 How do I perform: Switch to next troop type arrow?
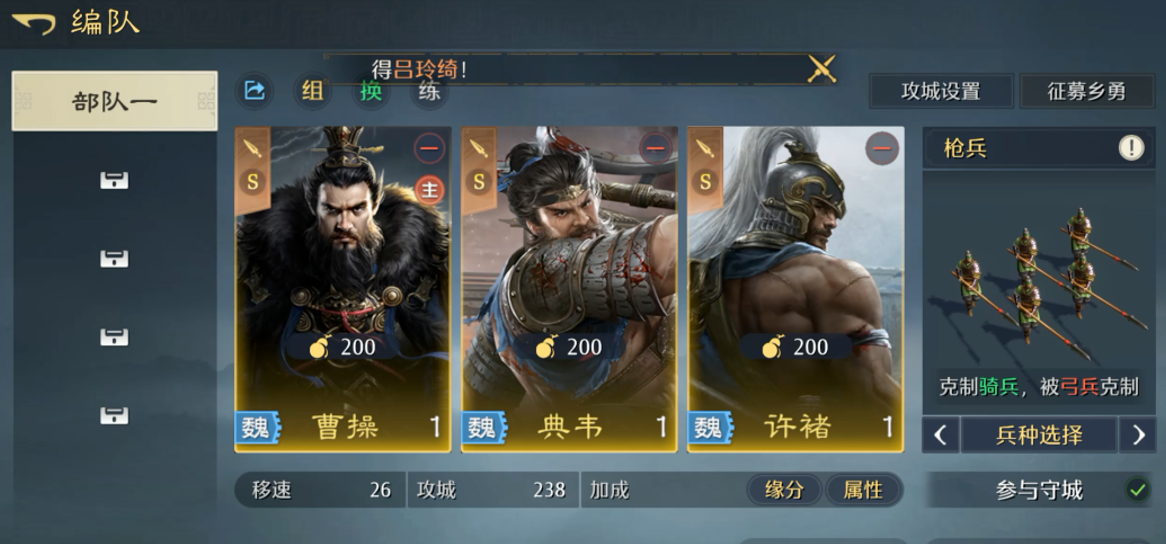(1138, 435)
